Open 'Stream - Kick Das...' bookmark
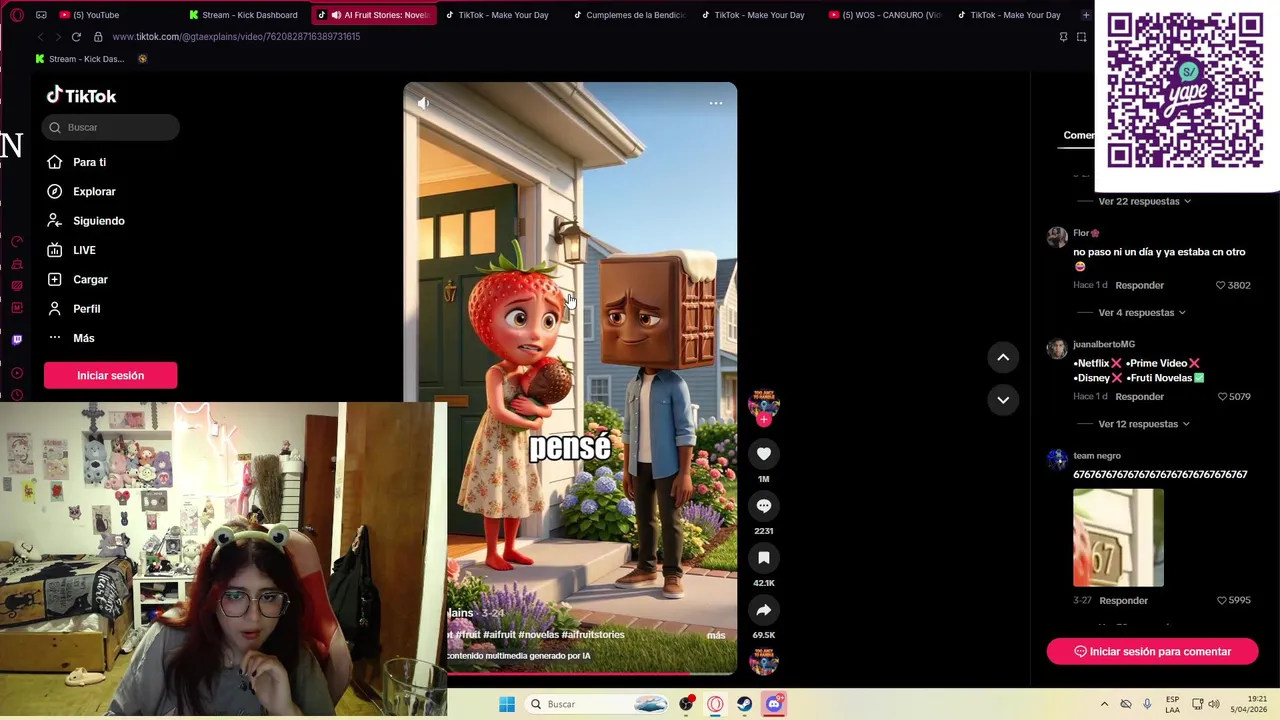Image resolution: width=1280 pixels, height=720 pixels. pos(80,59)
